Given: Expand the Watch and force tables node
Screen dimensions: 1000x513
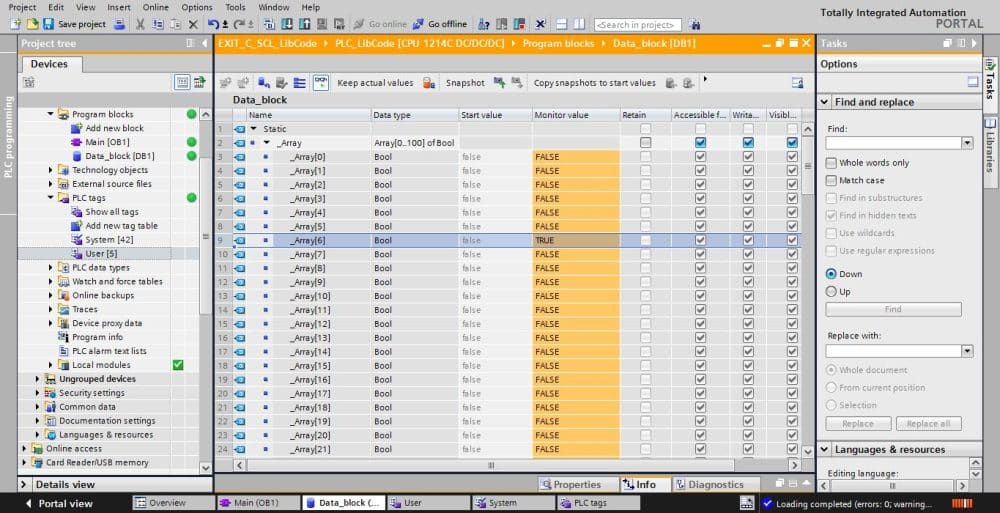Looking at the screenshot, I should click(x=50, y=281).
